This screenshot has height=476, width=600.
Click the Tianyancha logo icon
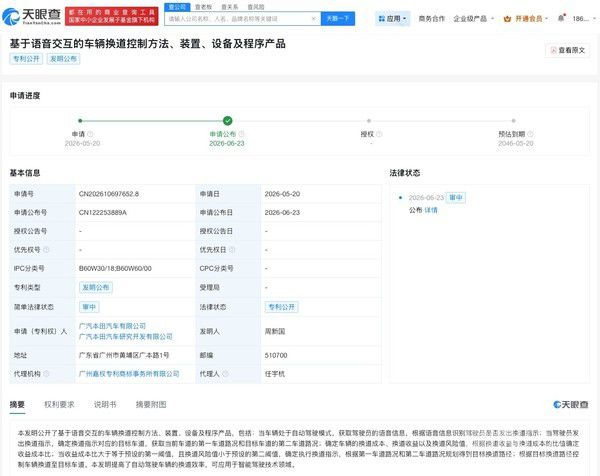pyautogui.click(x=10, y=17)
